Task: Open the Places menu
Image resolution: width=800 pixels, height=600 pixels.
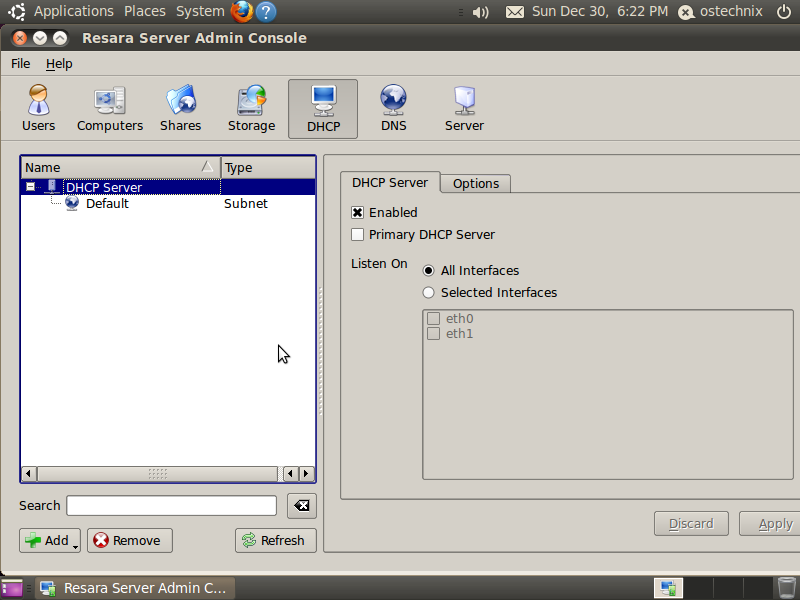Action: 145,11
